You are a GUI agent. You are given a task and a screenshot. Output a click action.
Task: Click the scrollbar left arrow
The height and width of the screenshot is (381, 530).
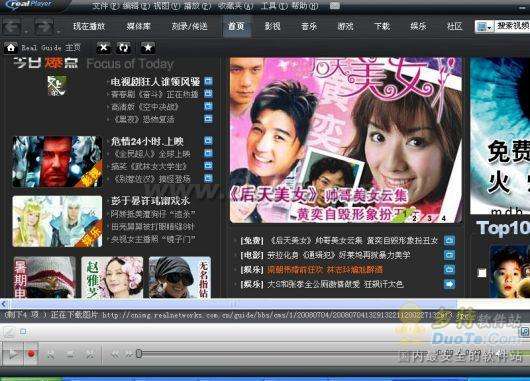(x=4, y=304)
